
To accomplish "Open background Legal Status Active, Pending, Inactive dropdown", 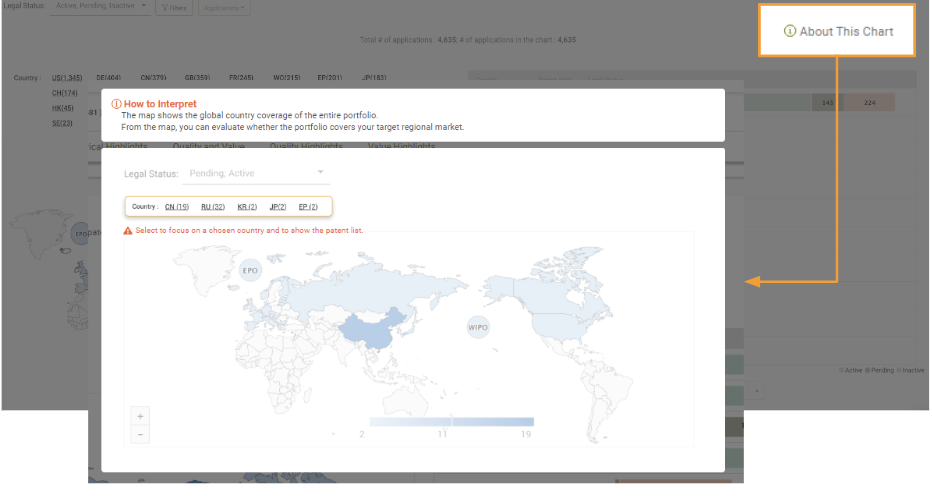I will click(x=100, y=6).
